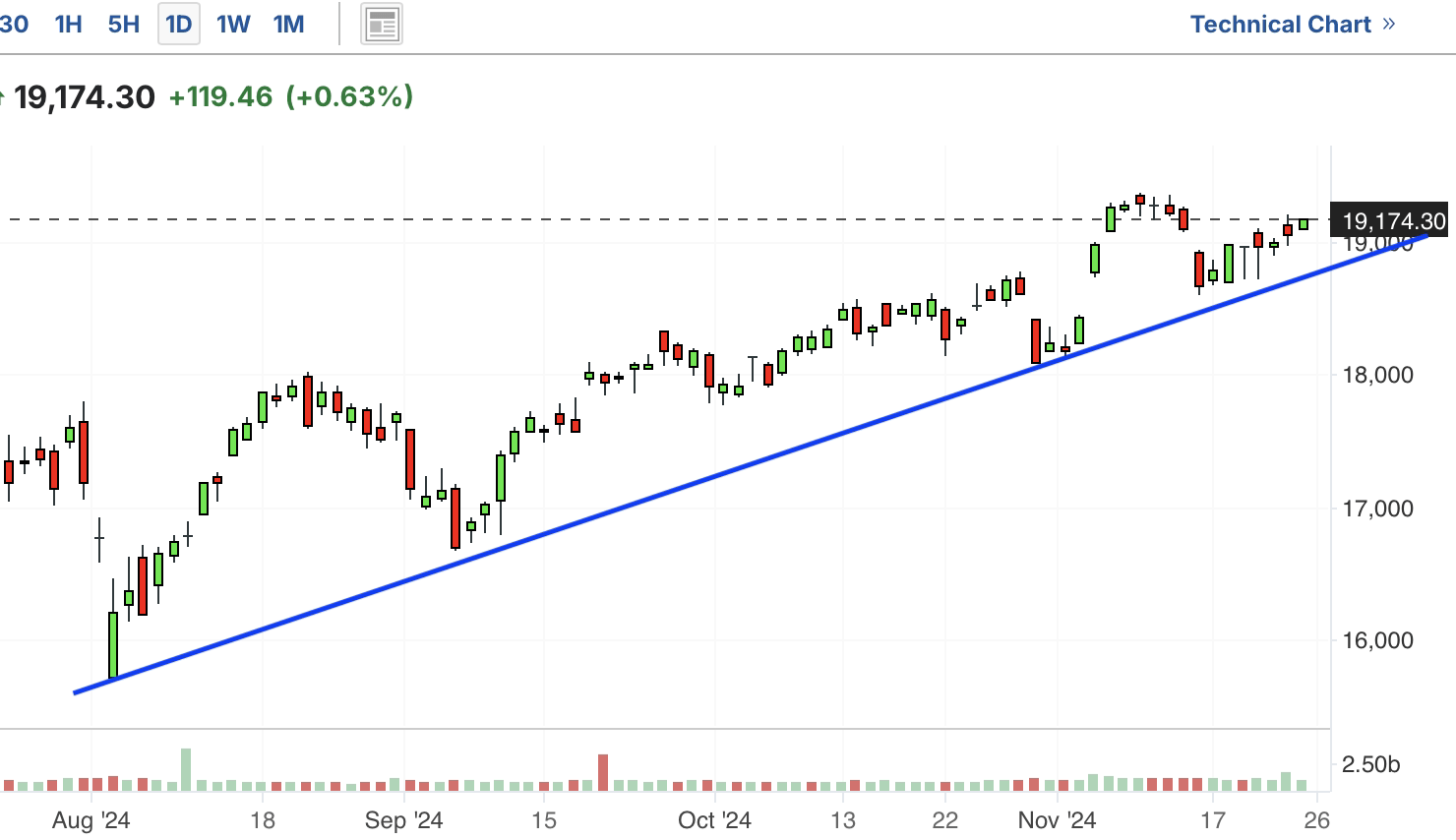Click the 18 date axis label
This screenshot has height=840, width=1456.
[x=263, y=820]
